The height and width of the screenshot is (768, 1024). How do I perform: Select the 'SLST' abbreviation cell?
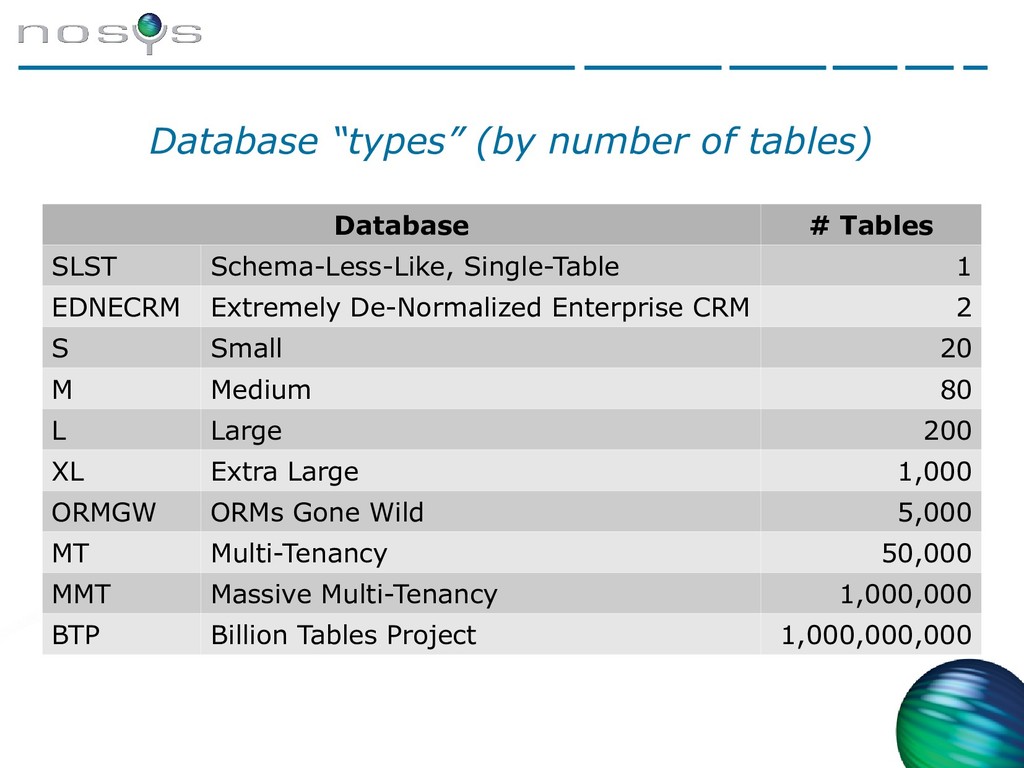coord(121,266)
